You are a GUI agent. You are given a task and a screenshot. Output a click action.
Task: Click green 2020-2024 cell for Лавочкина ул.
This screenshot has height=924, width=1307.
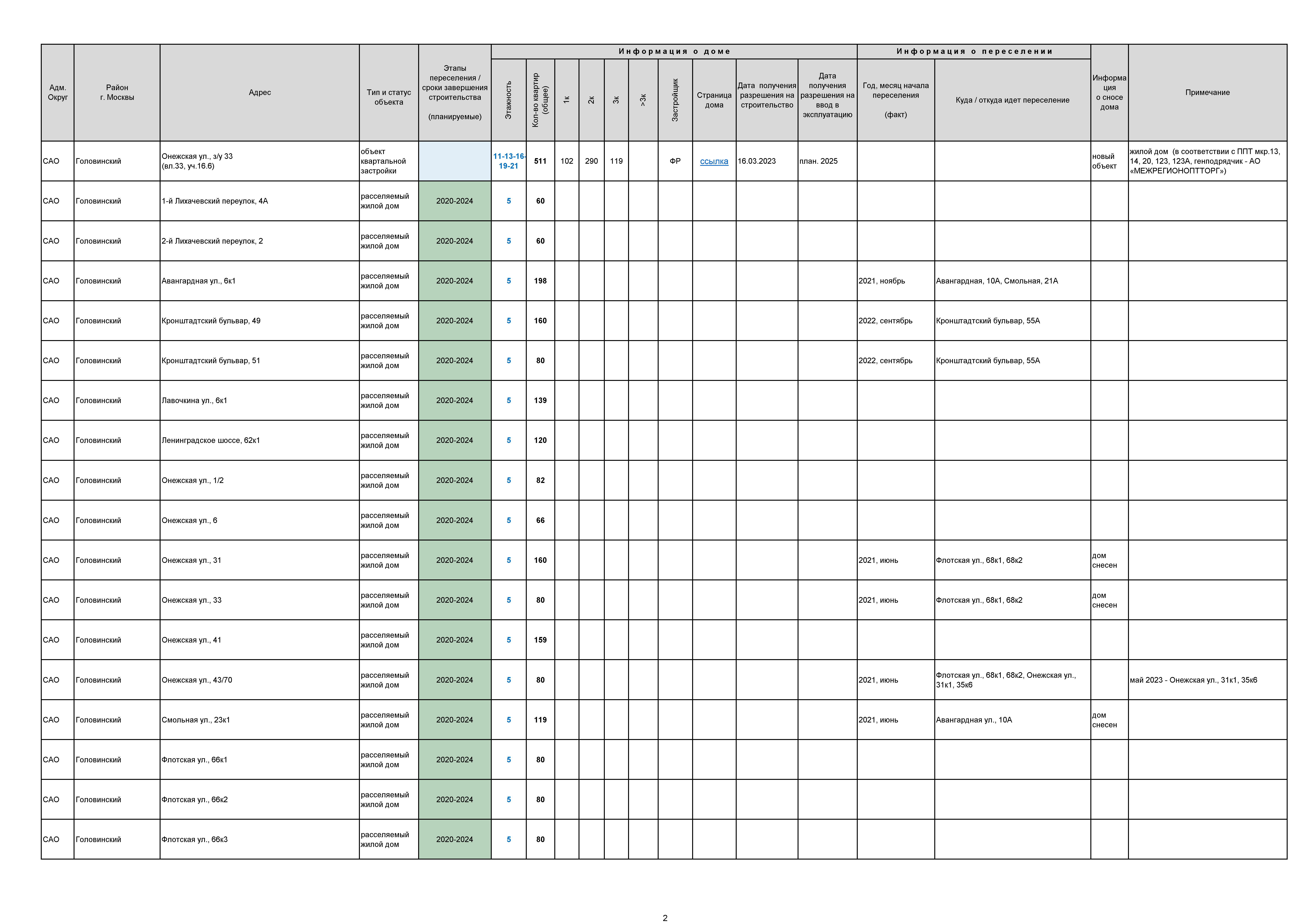[454, 400]
